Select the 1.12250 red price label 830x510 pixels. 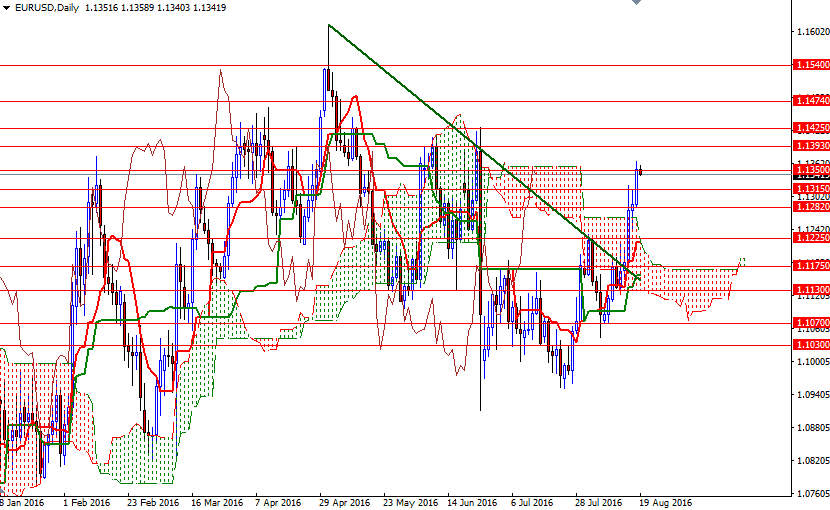(811, 238)
